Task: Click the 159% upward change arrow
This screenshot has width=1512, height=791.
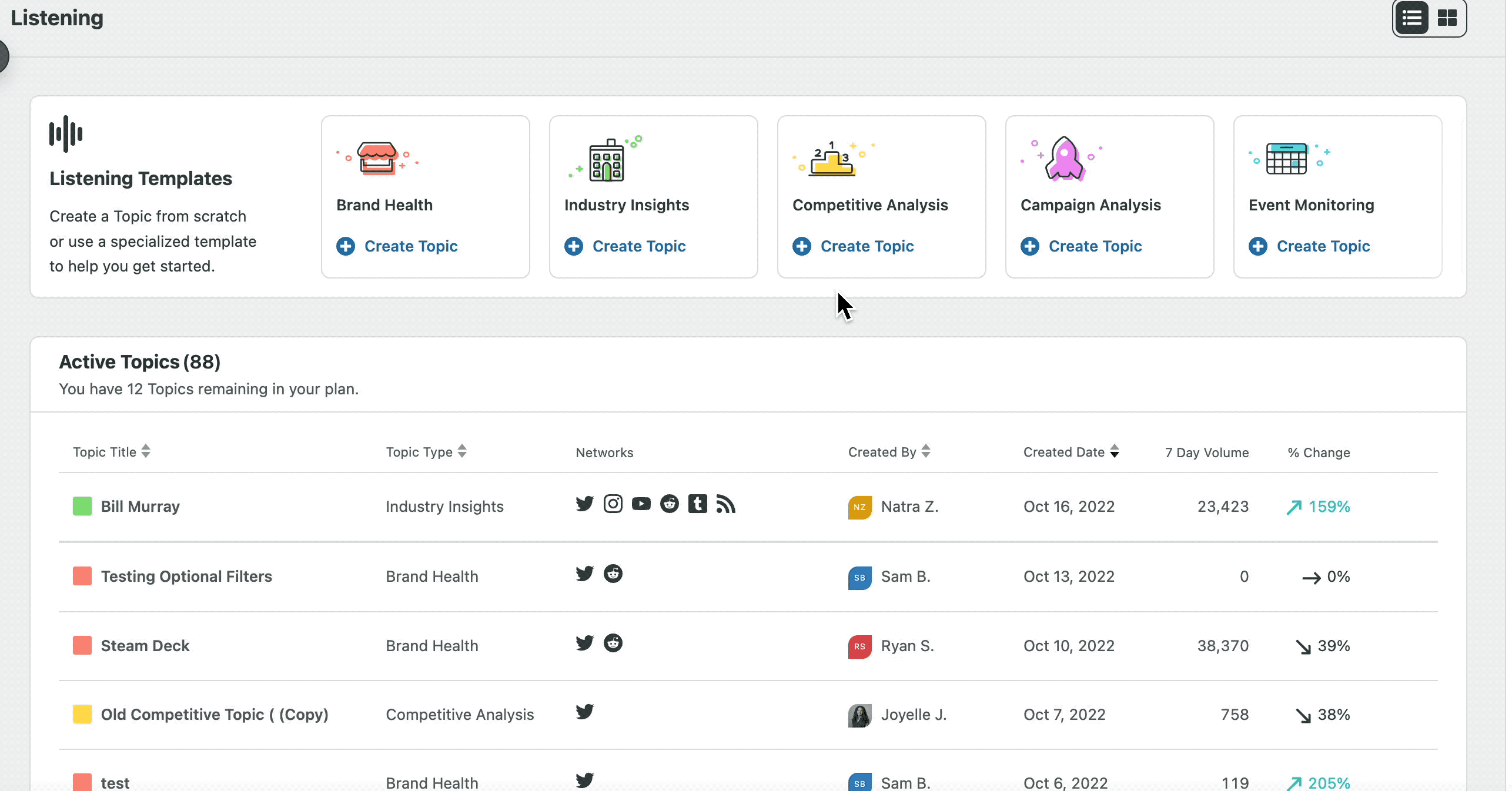Action: click(1294, 507)
